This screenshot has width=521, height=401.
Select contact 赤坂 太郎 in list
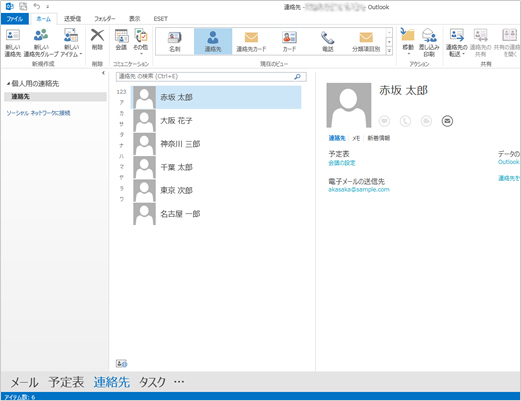(216, 97)
